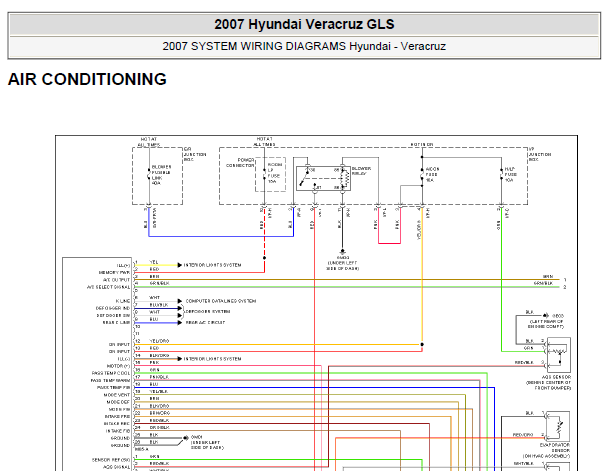Image resolution: width=613 pixels, height=471 pixels.
Task: Click 'INTERIOR LIGHTS SYSTEM' next to pin 14
Action: click(x=212, y=359)
